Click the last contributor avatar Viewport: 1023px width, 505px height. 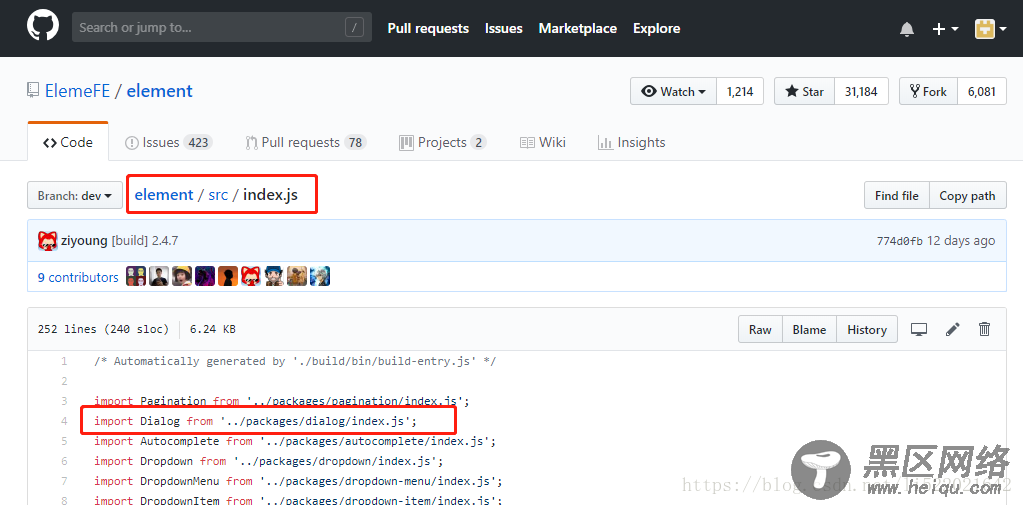320,277
